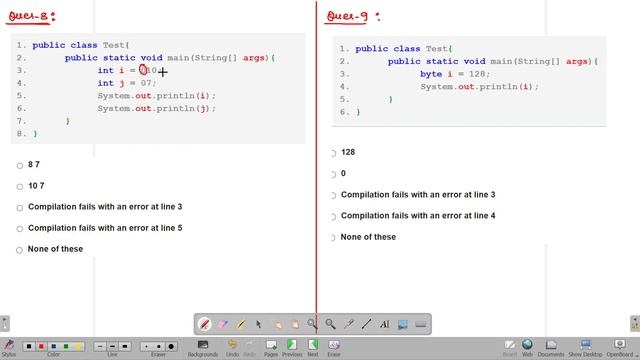Image resolution: width=640 pixels, height=360 pixels.
Task: Click the Erase page button
Action: pos(333,348)
